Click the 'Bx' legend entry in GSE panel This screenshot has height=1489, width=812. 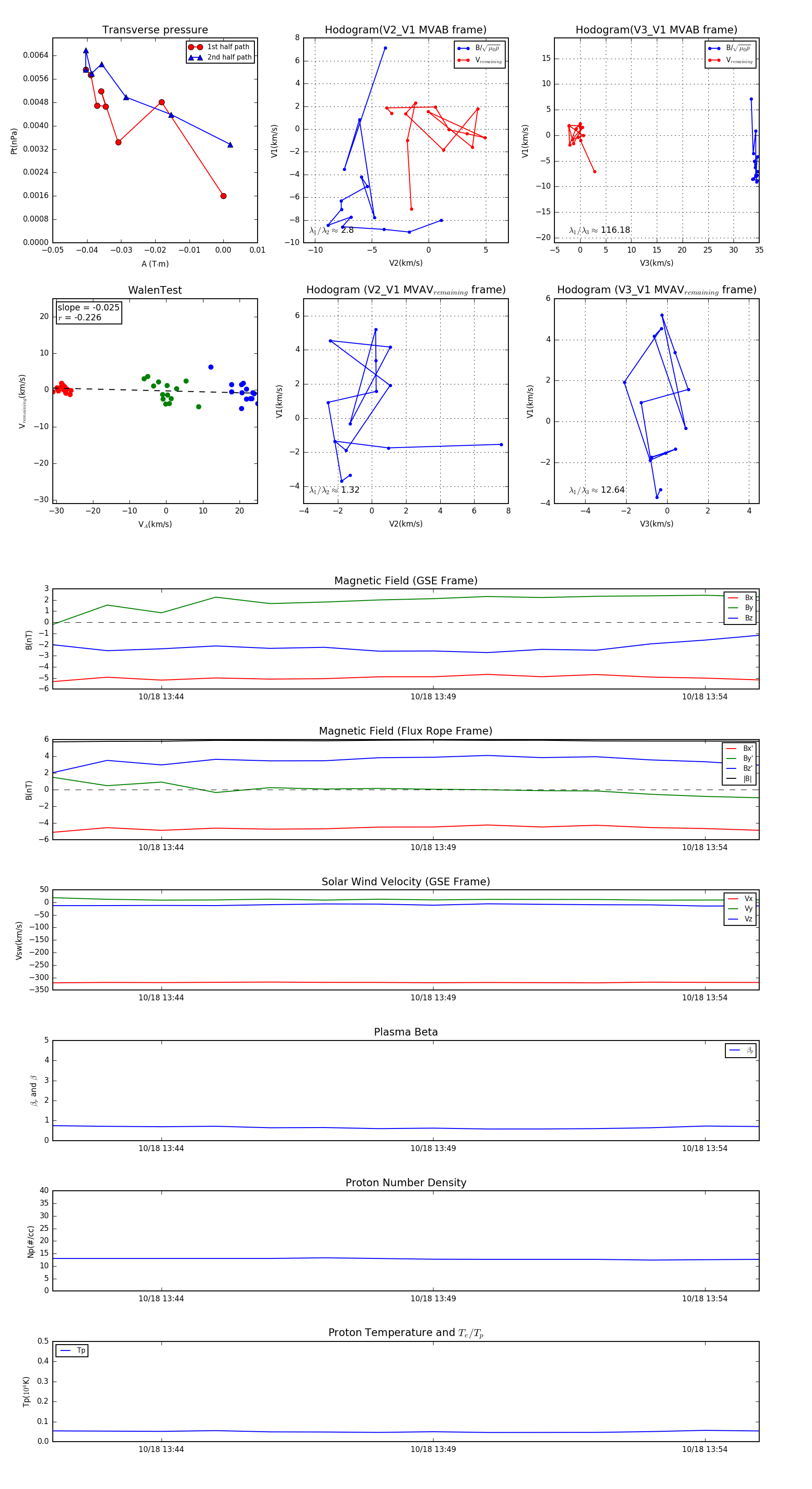pyautogui.click(x=740, y=598)
